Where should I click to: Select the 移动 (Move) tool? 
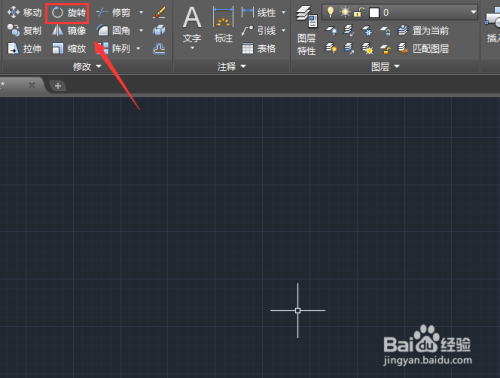coord(24,12)
